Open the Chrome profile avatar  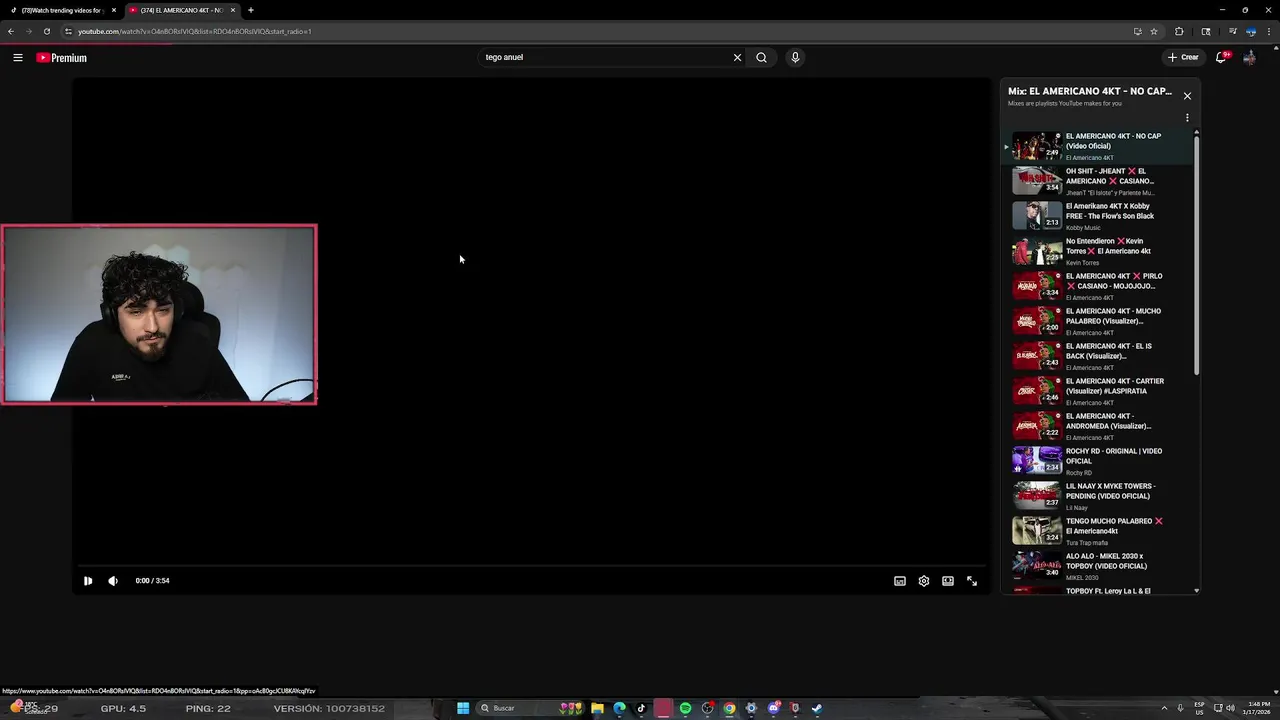point(1251,31)
